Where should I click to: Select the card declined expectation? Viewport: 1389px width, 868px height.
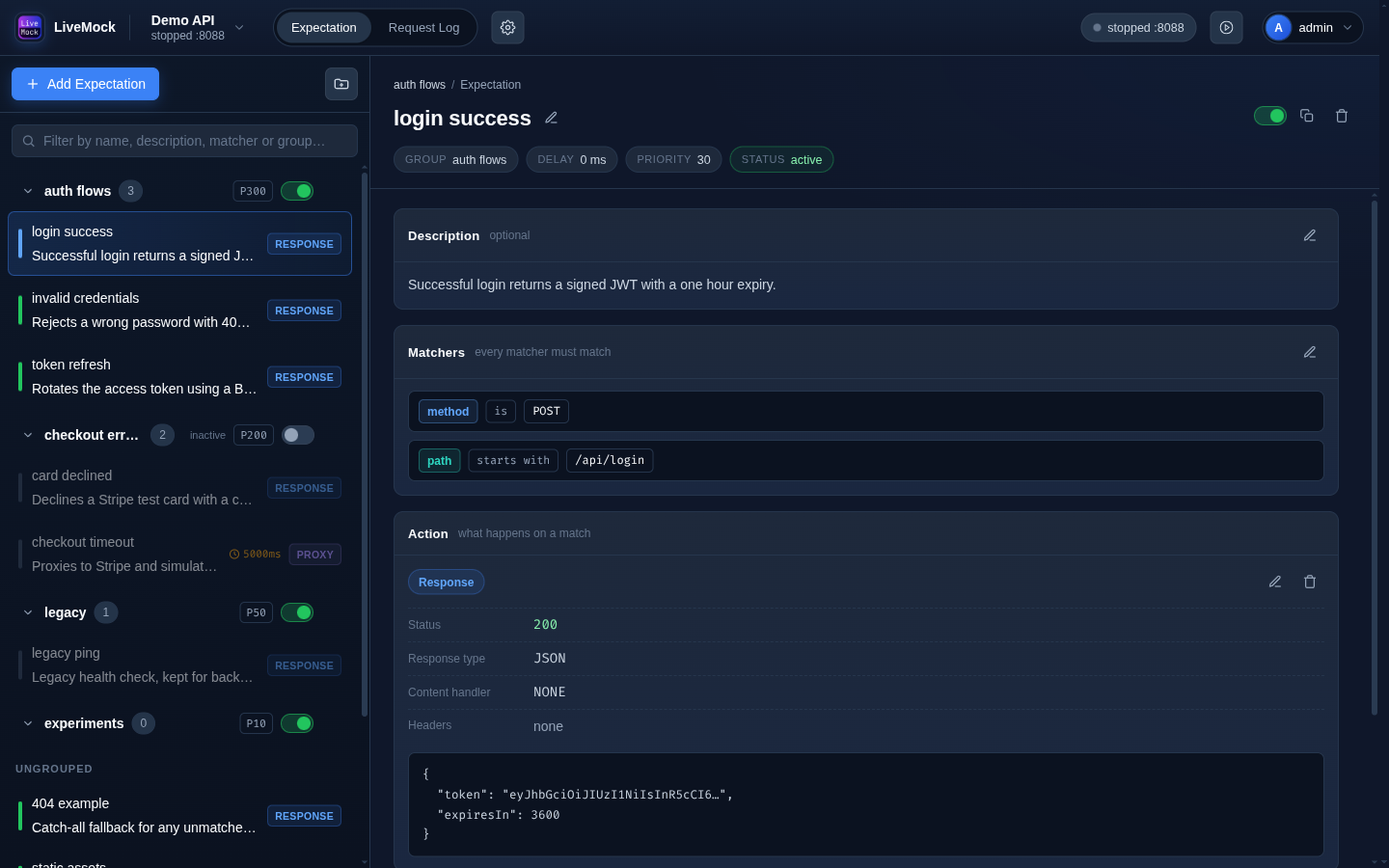pyautogui.click(x=179, y=488)
